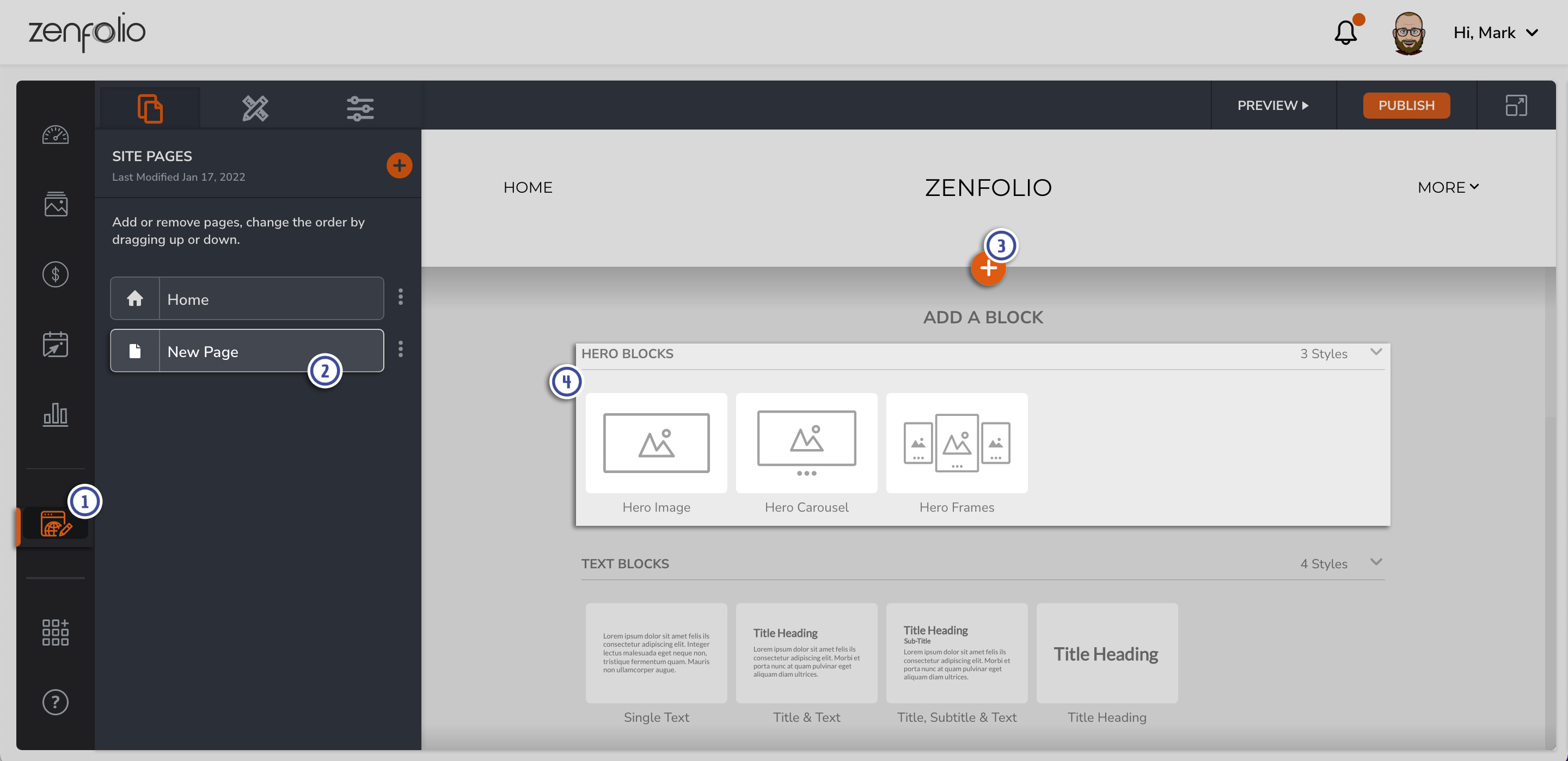1568x761 pixels.
Task: Open the options menu beside New Page
Action: click(401, 349)
